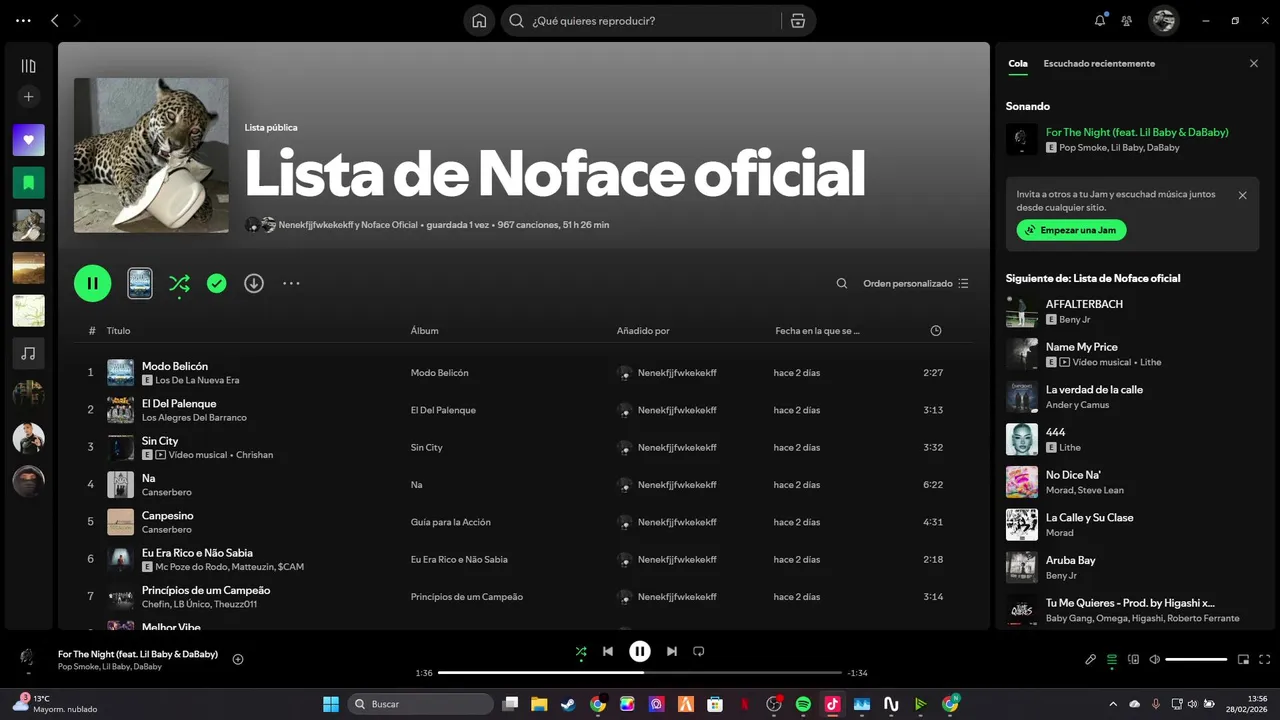This screenshot has height=720, width=1280.
Task: Open friend activity icon
Action: coord(1127,20)
